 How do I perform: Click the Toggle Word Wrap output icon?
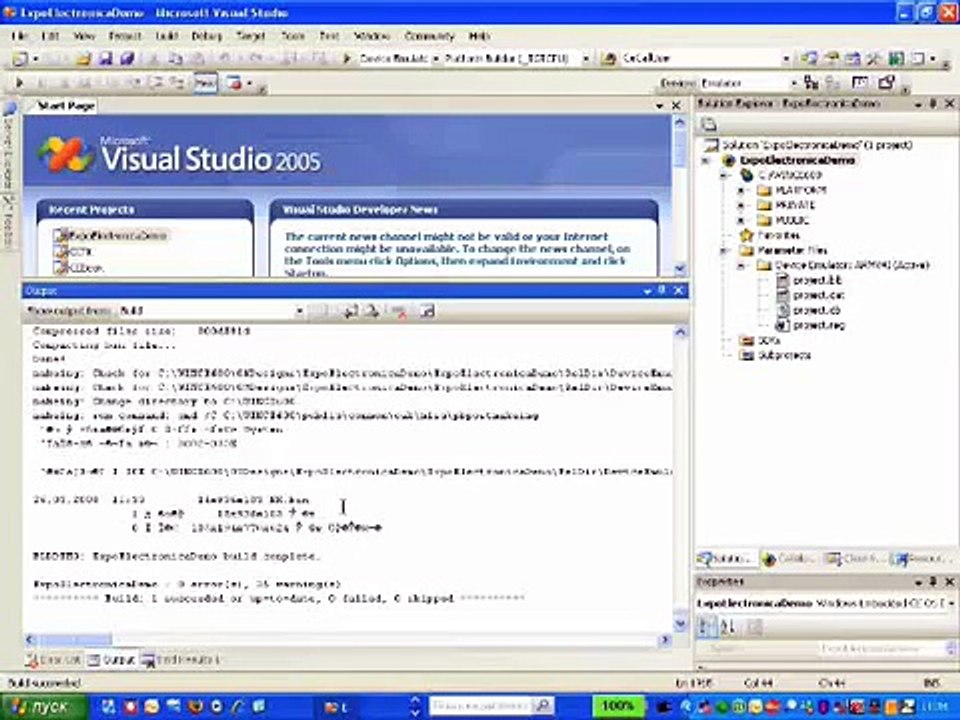tap(427, 311)
